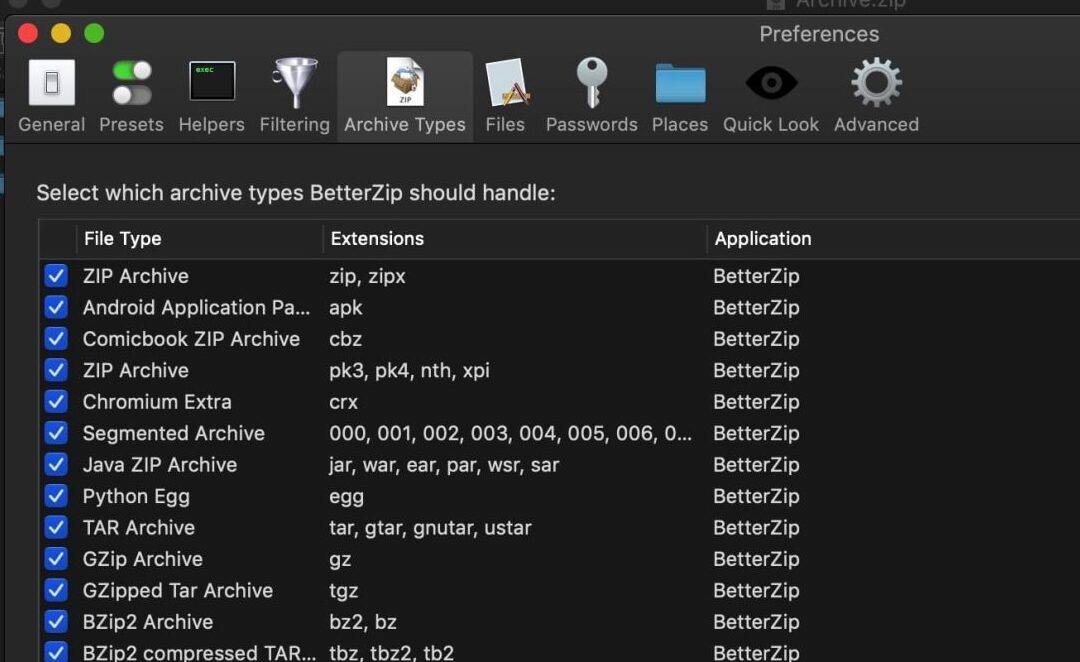Uncheck the zip, zipx ZIP Archive checkbox
Viewport: 1080px width, 662px height.
click(56, 276)
